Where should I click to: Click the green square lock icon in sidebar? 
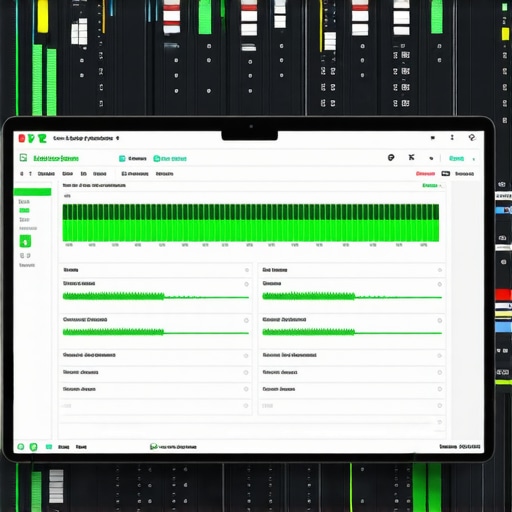[x=25, y=241]
